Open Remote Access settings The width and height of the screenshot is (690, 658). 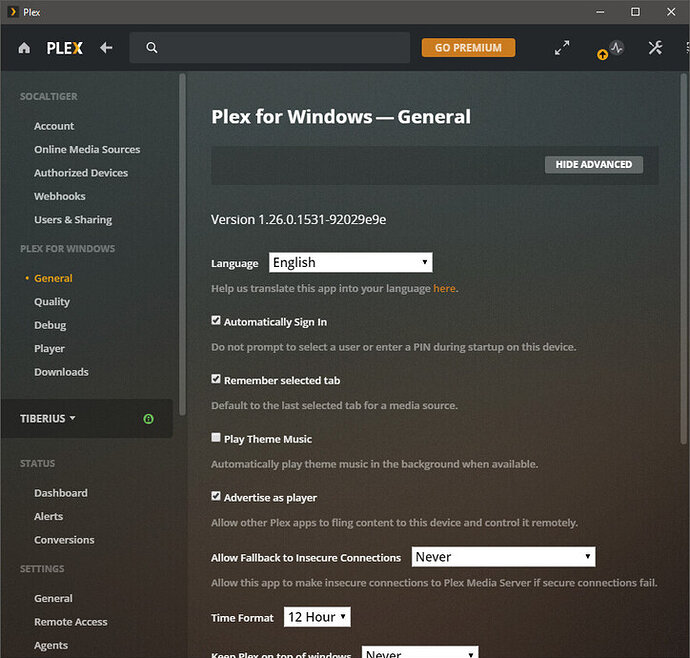click(71, 621)
